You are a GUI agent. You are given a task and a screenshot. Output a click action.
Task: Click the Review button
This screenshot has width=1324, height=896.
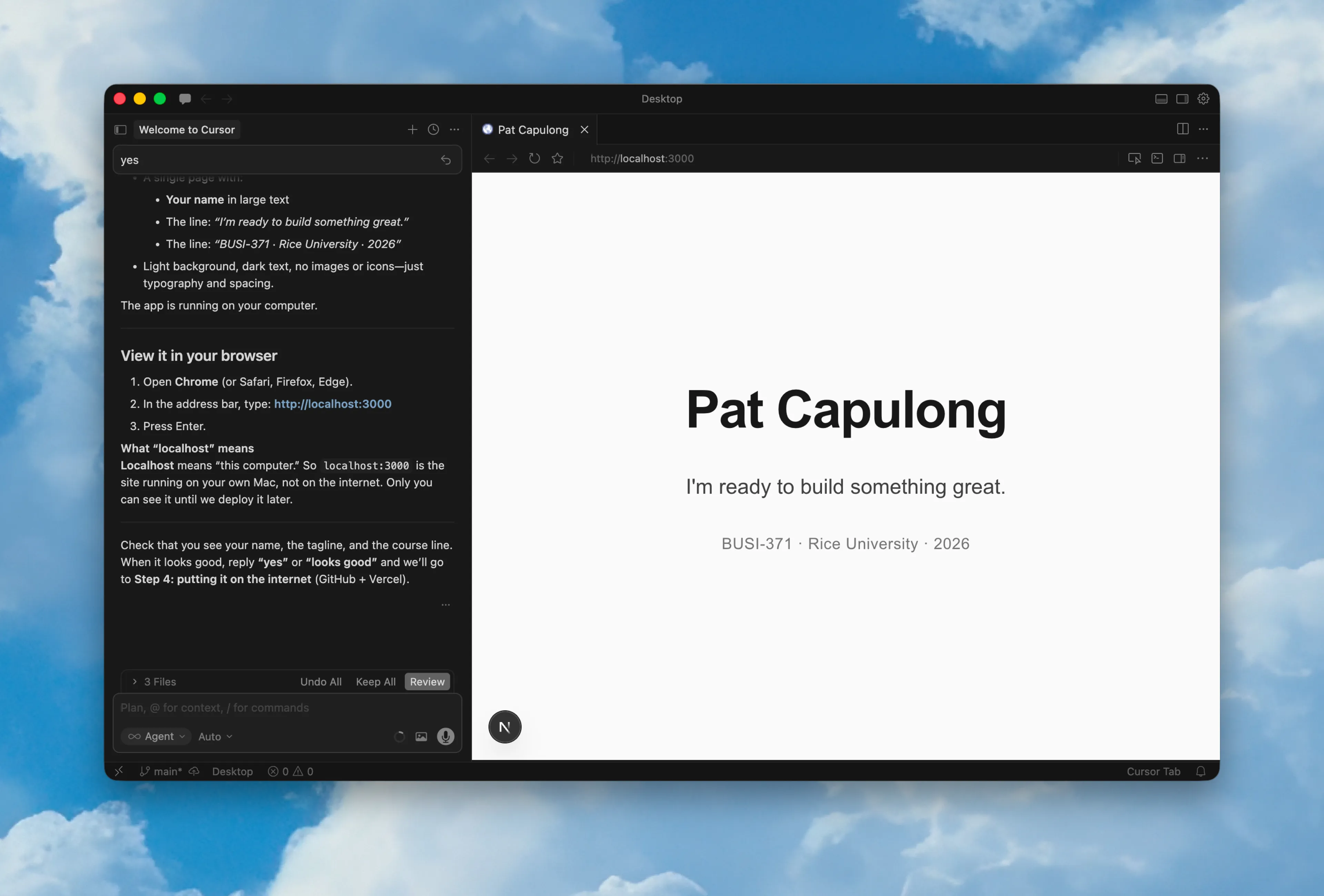427,682
